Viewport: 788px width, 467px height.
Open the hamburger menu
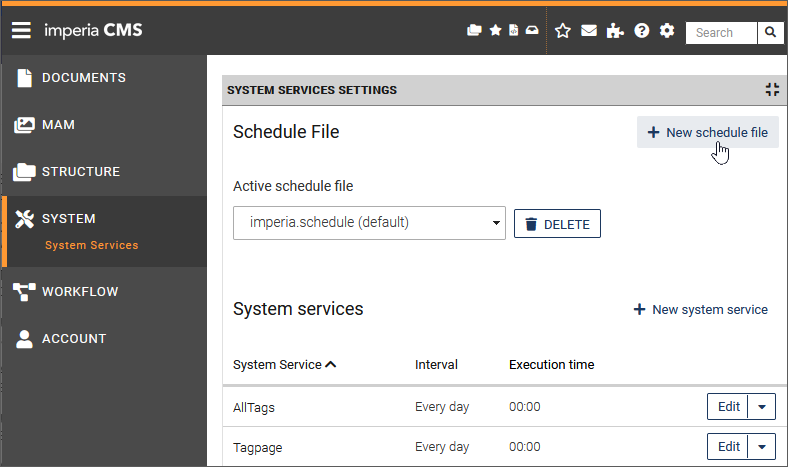[21, 31]
